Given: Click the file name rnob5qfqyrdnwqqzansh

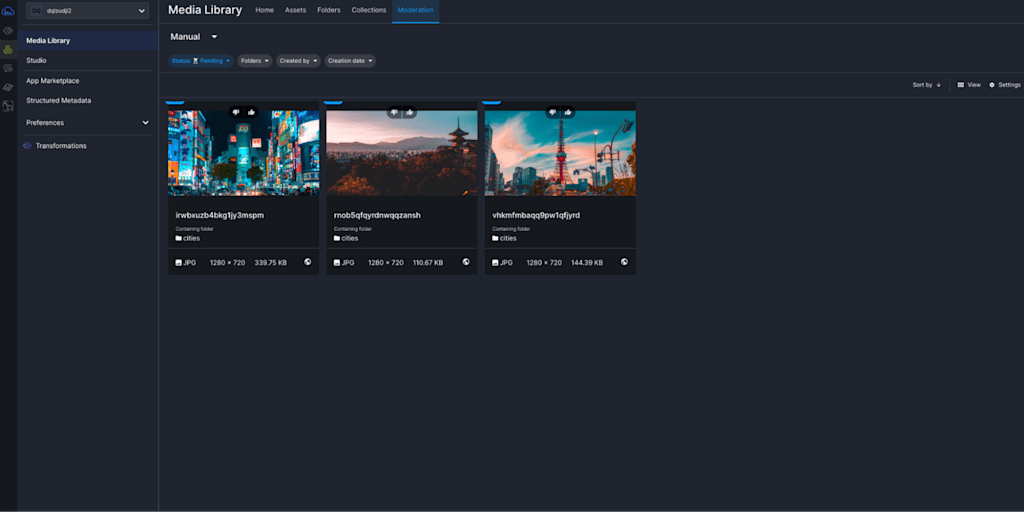Looking at the screenshot, I should point(377,216).
